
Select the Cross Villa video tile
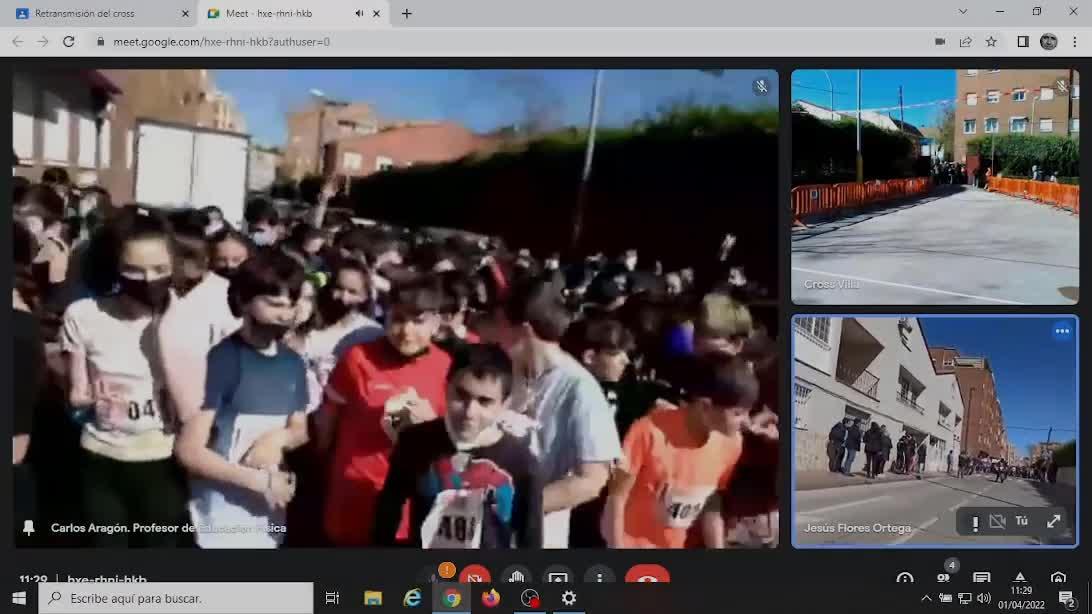[935, 187]
